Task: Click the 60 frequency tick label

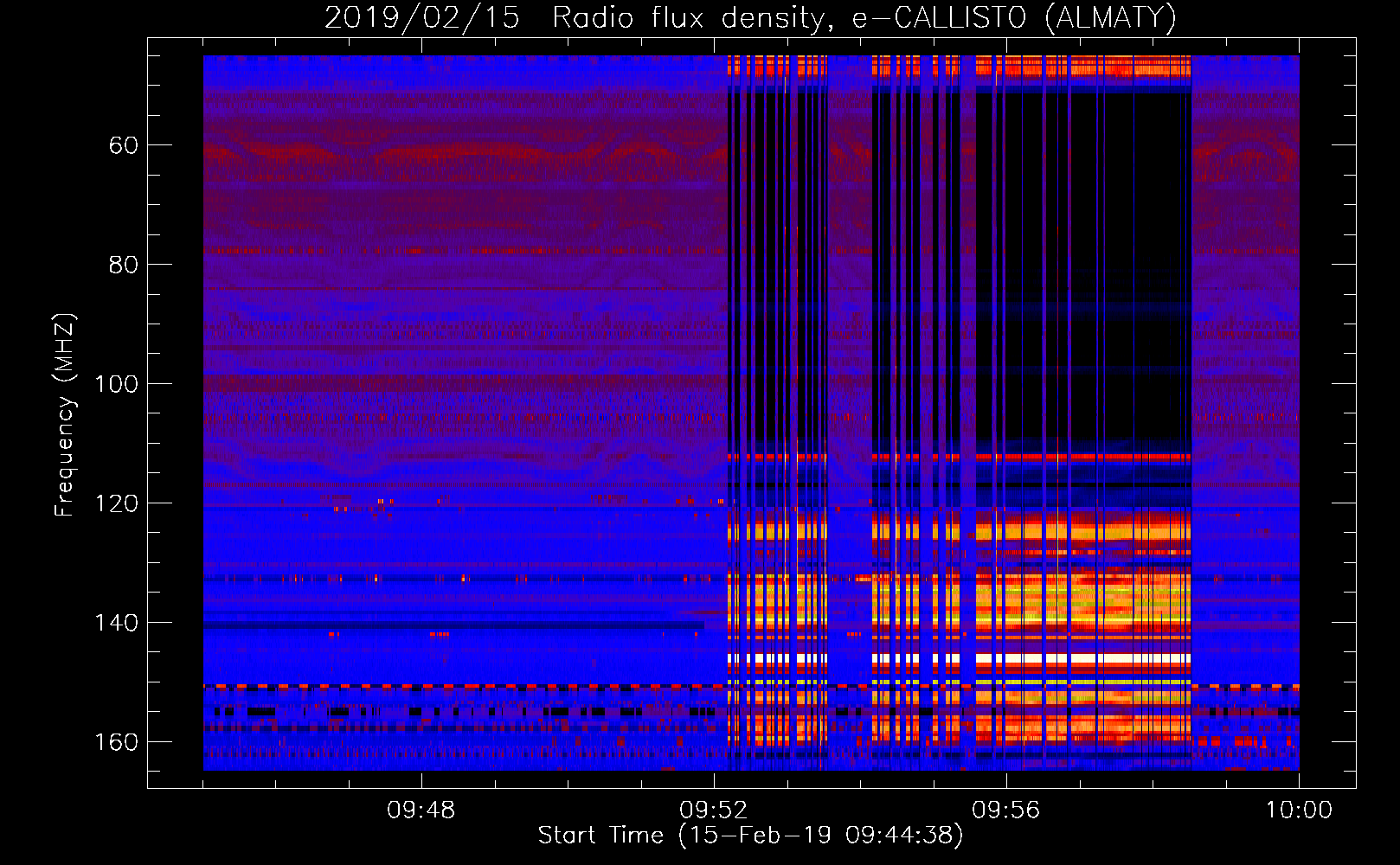Action: [x=124, y=145]
